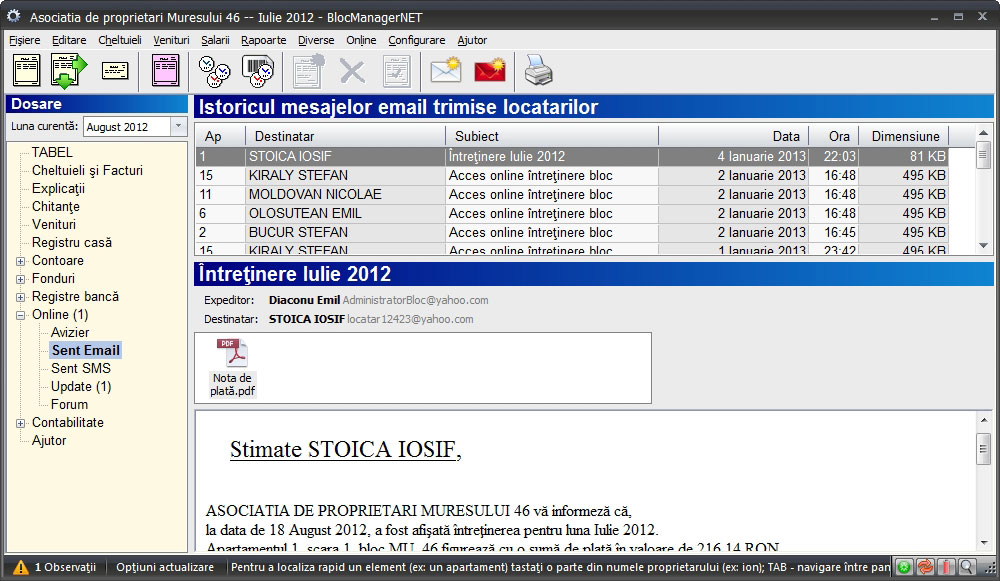The width and height of the screenshot is (1000, 581).
Task: Click the barcode with clocks toolbar icon
Action: pyautogui.click(x=257, y=71)
